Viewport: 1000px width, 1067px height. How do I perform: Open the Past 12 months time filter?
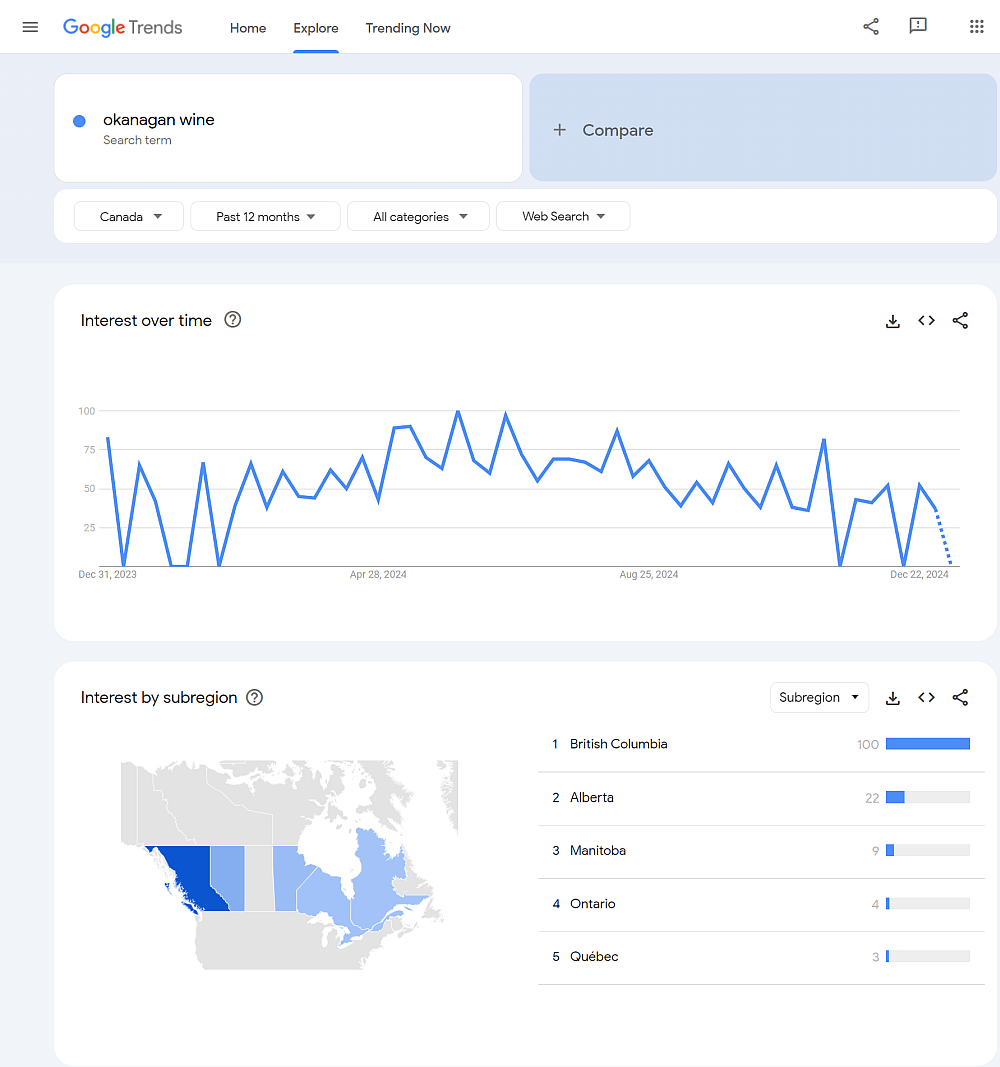pyautogui.click(x=265, y=216)
